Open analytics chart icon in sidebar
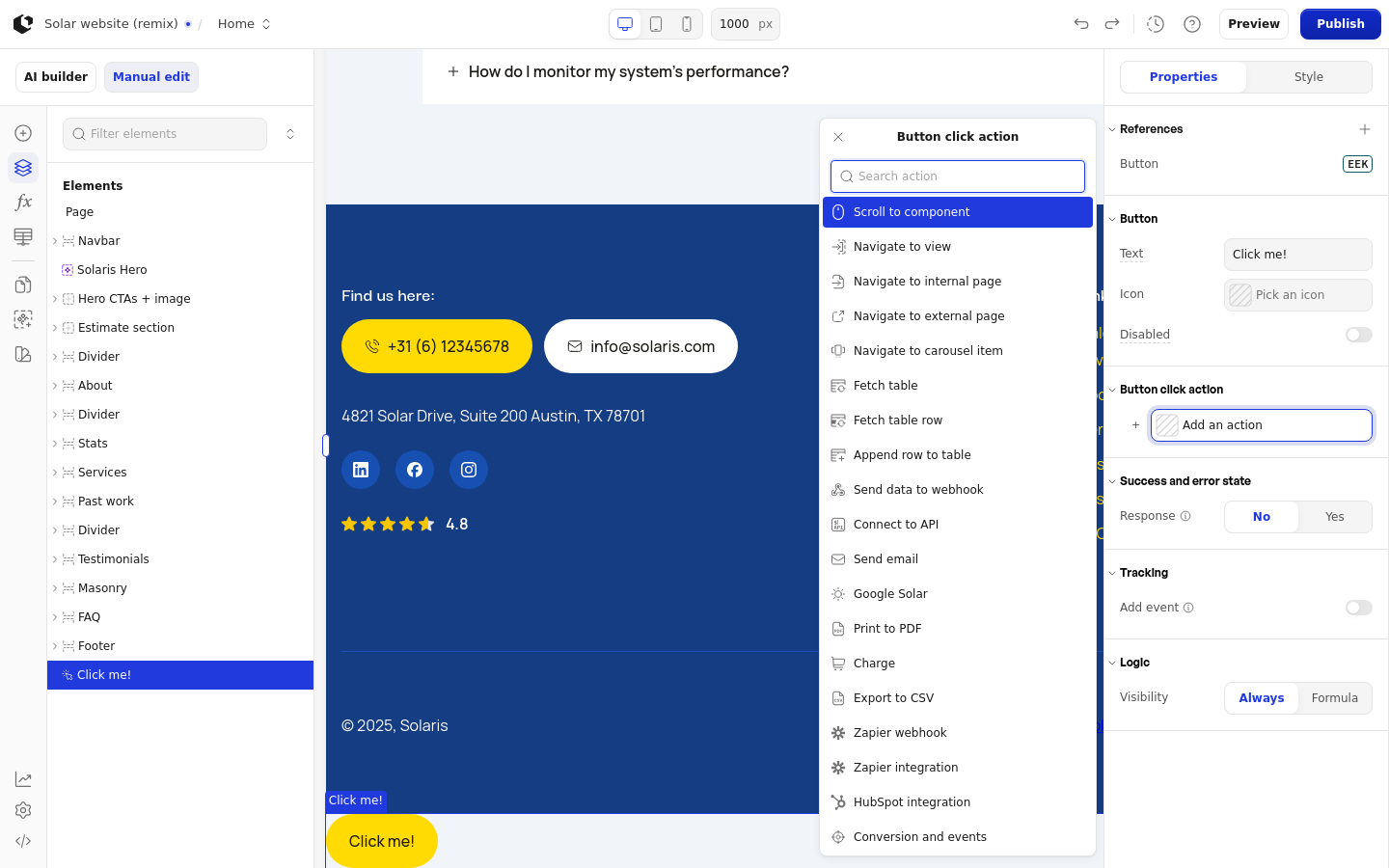The image size is (1389, 868). coord(23,779)
